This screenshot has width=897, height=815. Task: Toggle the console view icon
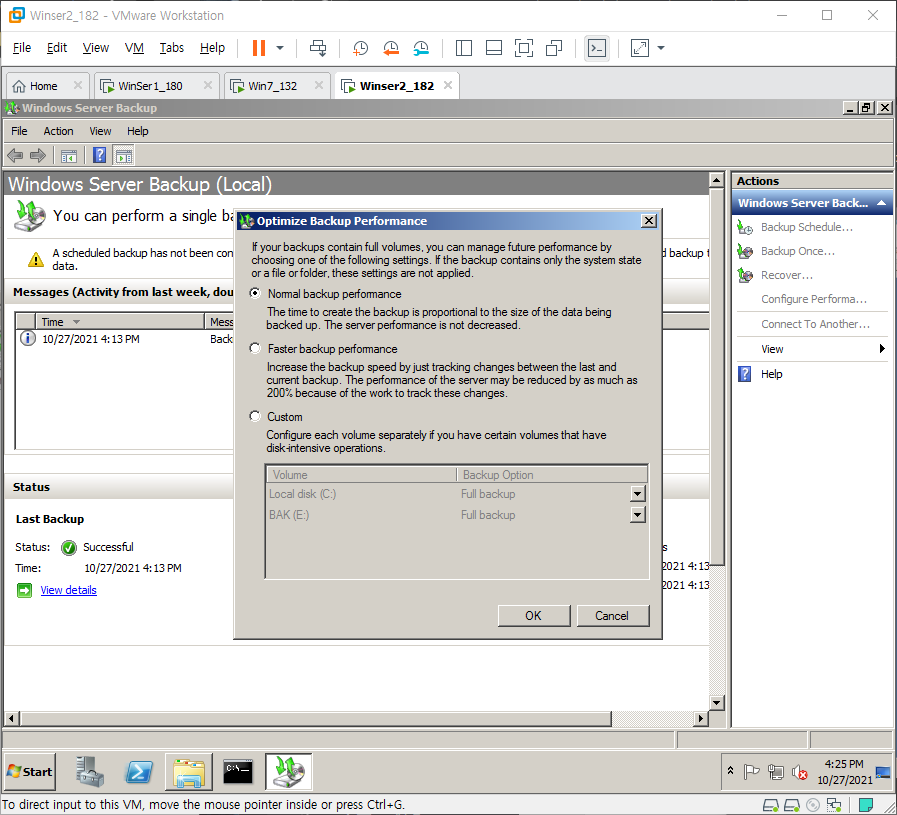pyautogui.click(x=597, y=48)
